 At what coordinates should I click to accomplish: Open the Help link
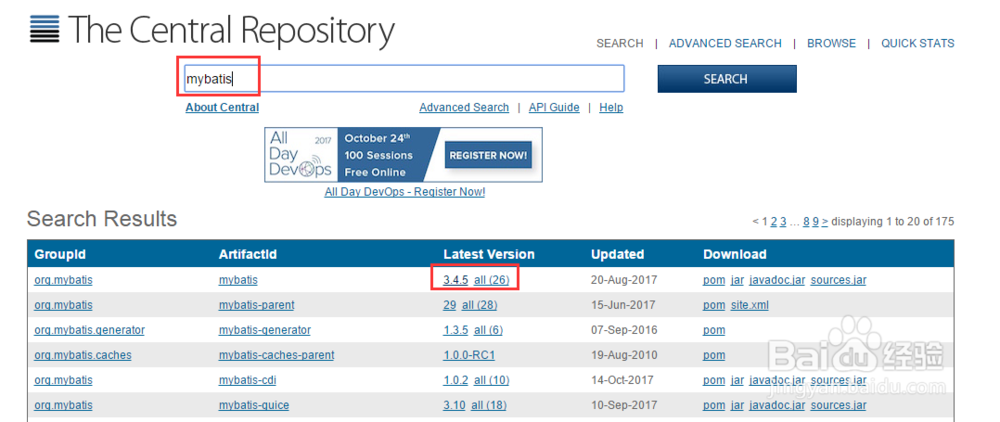(611, 107)
